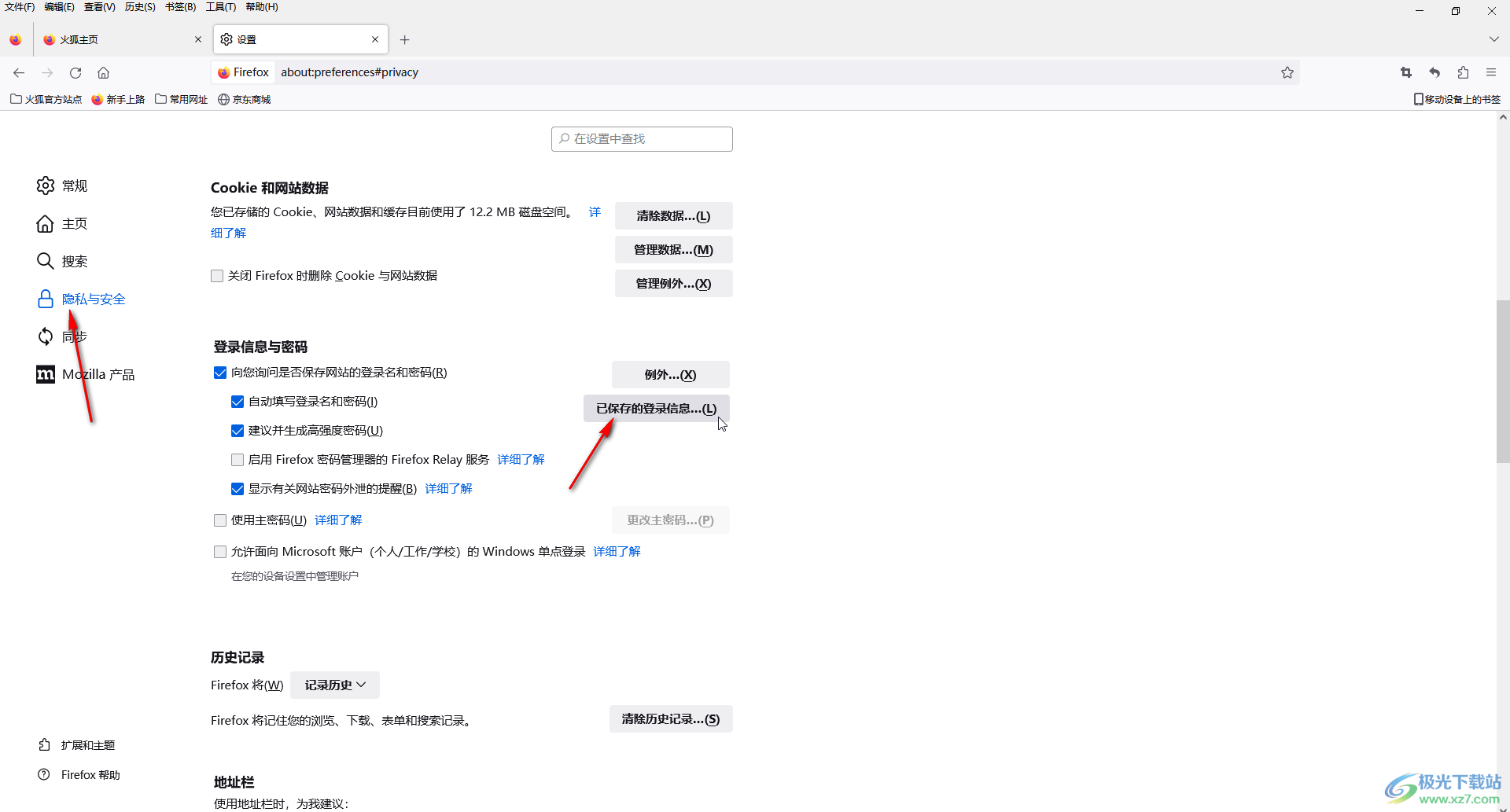Uncheck 建议并生成高强度密码
The width and height of the screenshot is (1510, 812).
tap(238, 431)
